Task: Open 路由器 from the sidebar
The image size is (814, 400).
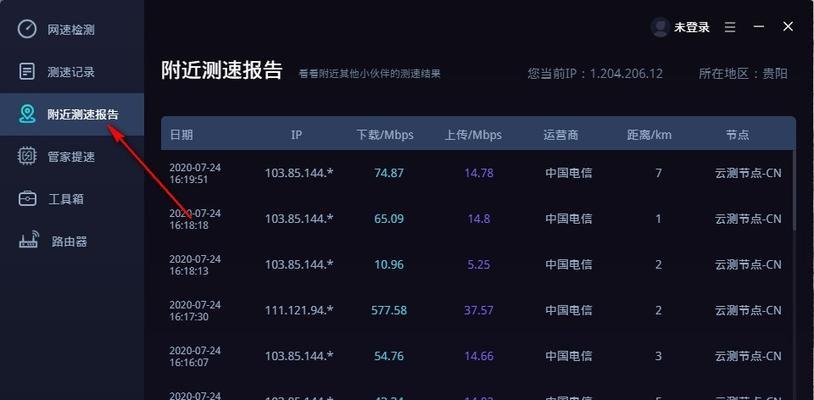Action: coord(72,241)
